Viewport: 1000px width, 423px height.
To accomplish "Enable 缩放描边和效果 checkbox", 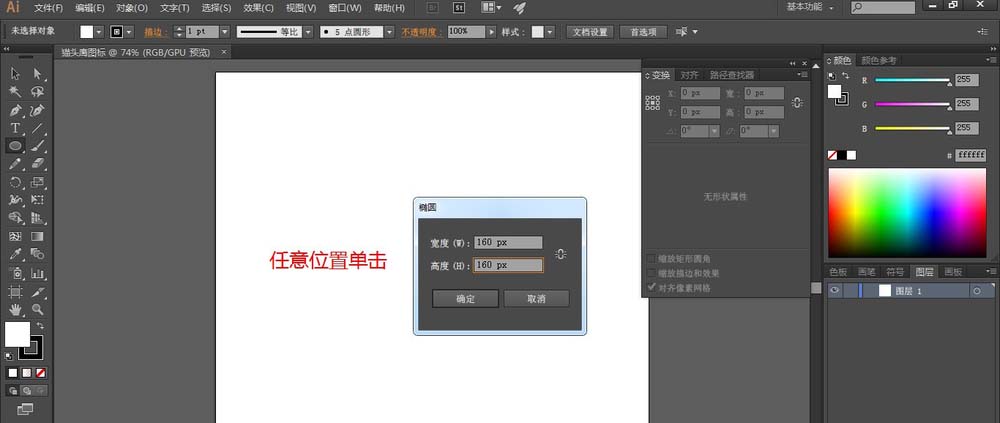I will click(x=652, y=273).
